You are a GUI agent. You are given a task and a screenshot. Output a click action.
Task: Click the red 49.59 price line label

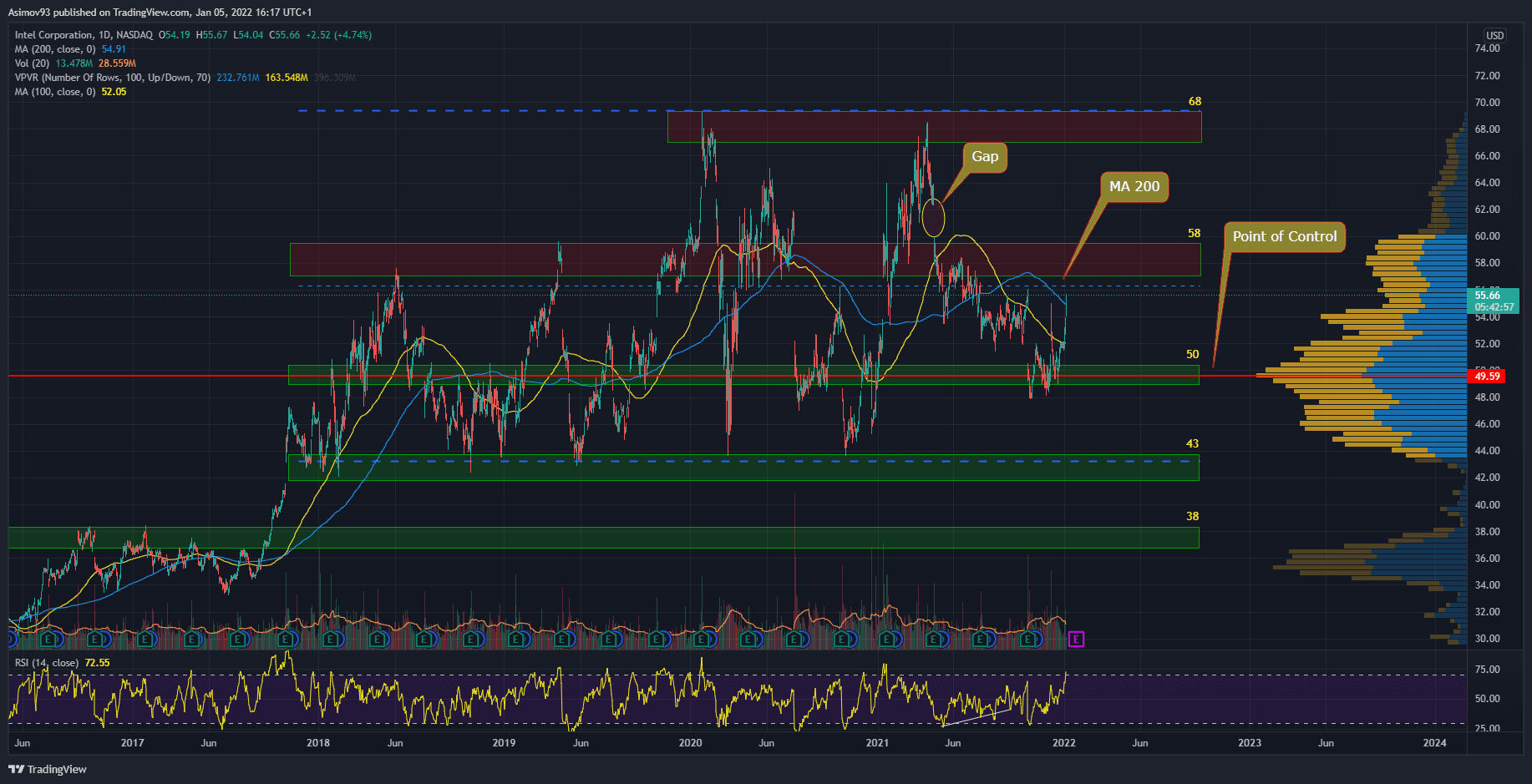pos(1487,377)
